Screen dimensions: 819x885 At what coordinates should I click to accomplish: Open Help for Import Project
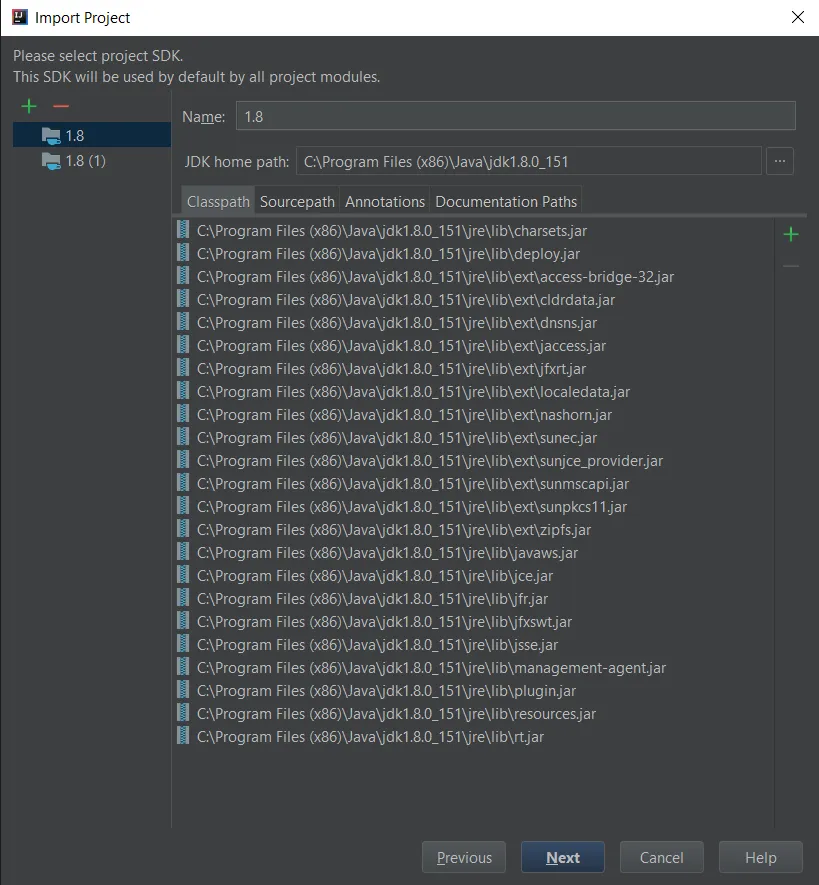[x=761, y=857]
